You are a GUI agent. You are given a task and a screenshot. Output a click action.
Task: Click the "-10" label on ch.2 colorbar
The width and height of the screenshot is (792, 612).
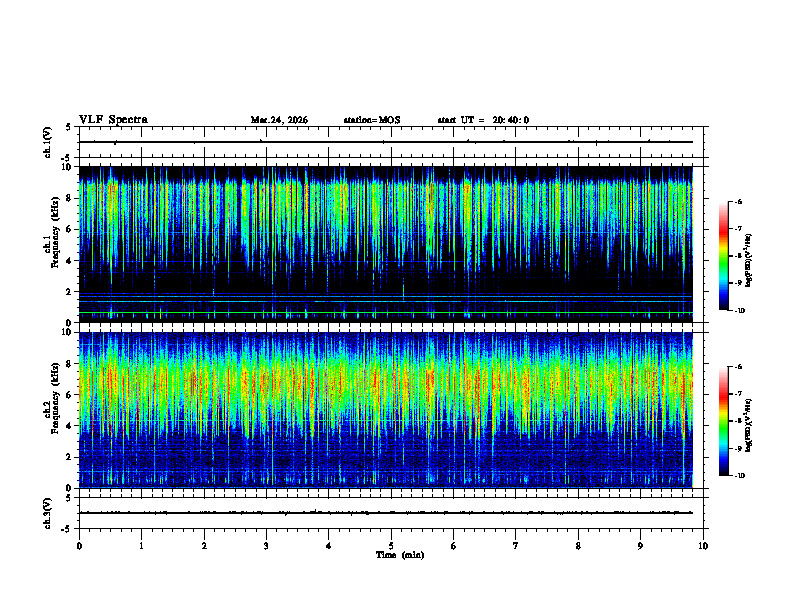pos(739,476)
